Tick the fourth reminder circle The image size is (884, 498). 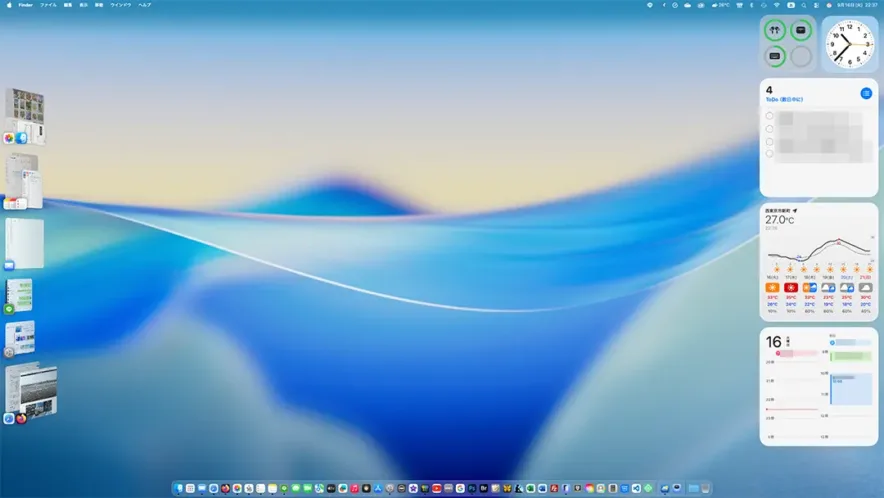769,154
